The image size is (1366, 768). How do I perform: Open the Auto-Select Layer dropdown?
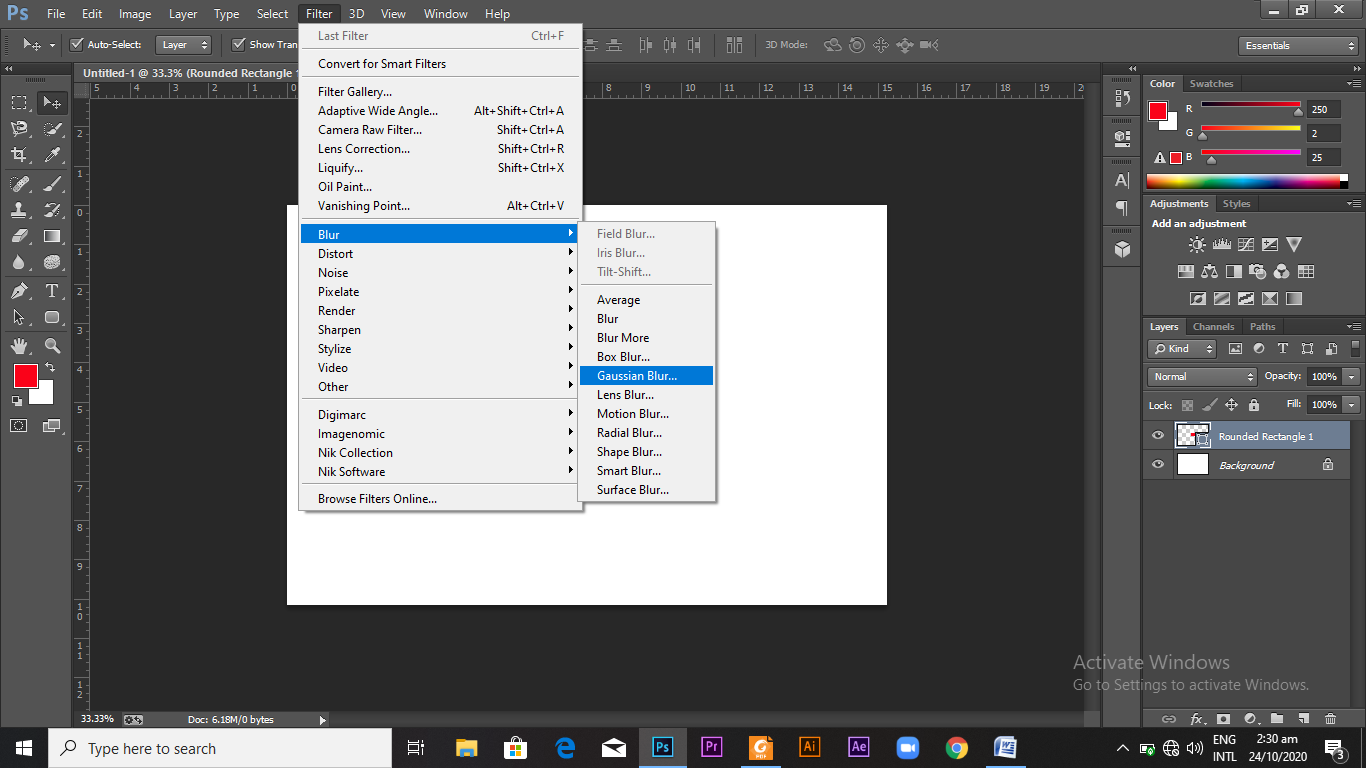click(x=184, y=44)
